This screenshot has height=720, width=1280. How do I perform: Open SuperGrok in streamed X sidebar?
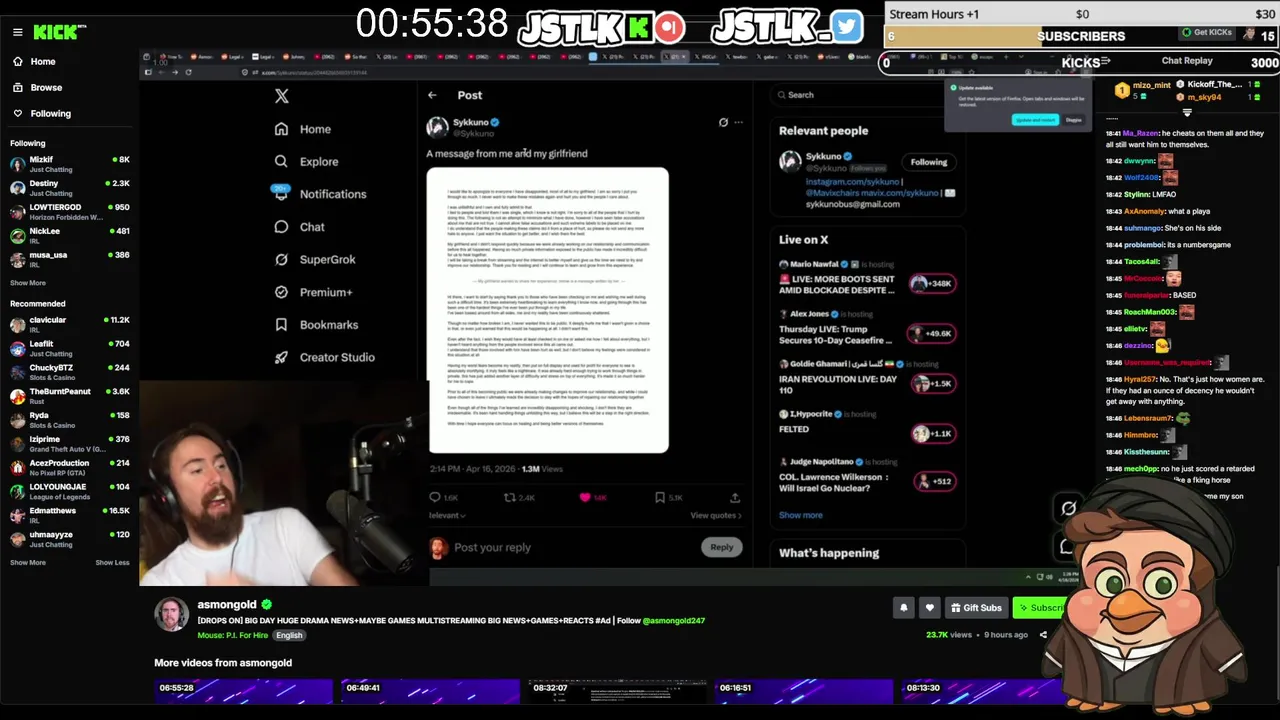coord(315,259)
